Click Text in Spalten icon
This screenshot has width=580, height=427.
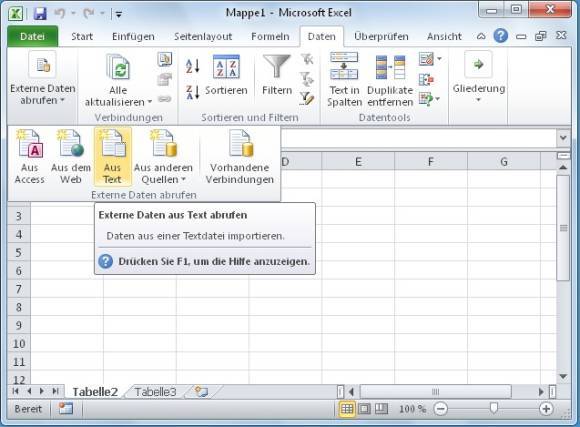[344, 67]
